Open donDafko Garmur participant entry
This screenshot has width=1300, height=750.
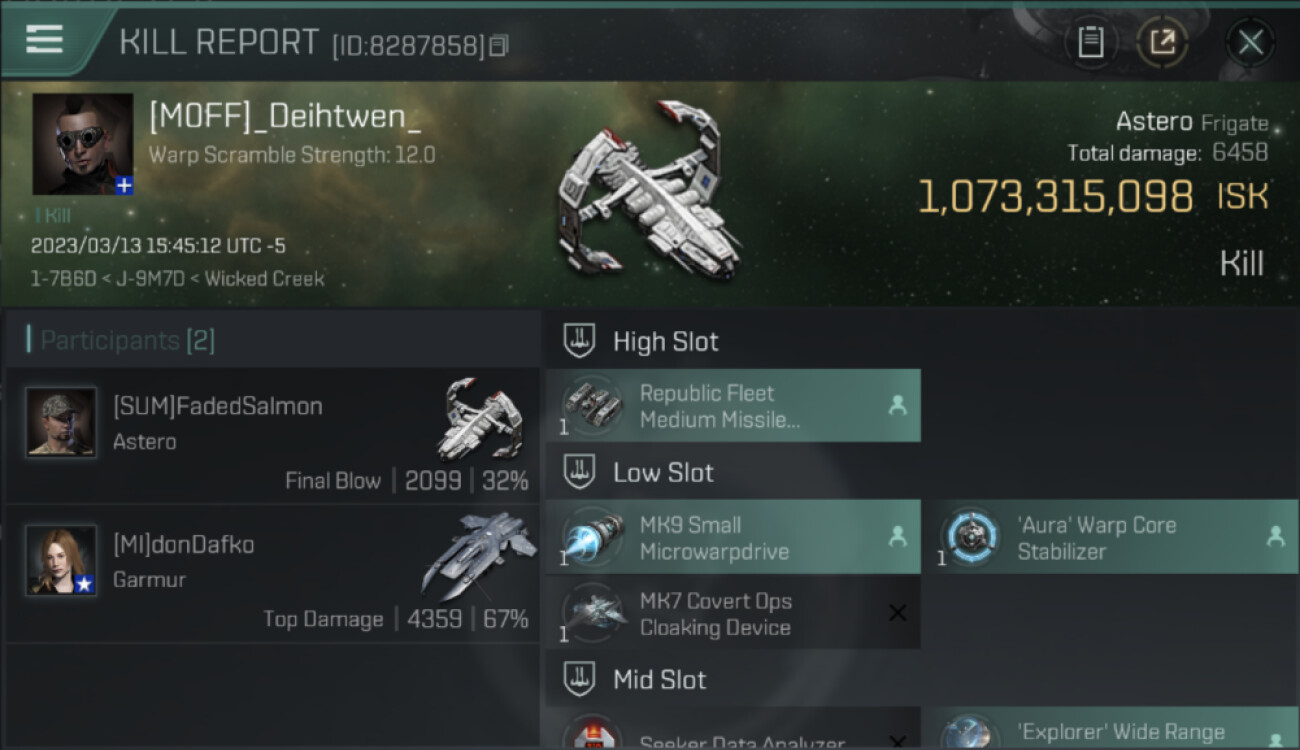pos(273,574)
